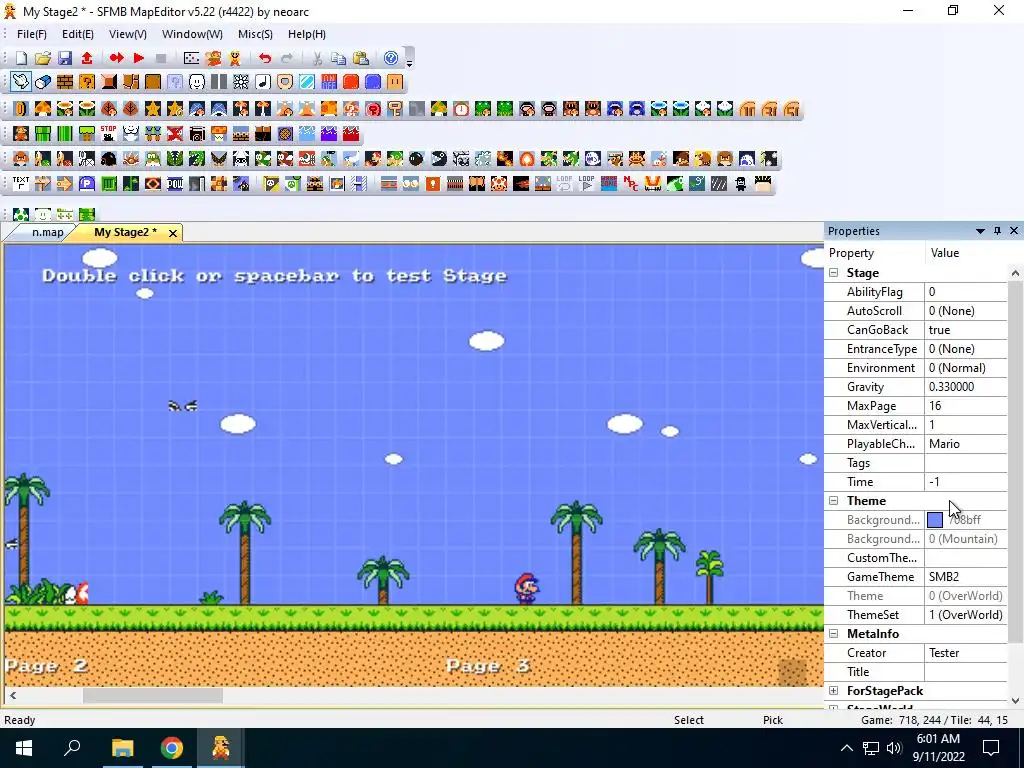Select the green warp pipe icon
1024x768 pixels.
(x=43, y=134)
